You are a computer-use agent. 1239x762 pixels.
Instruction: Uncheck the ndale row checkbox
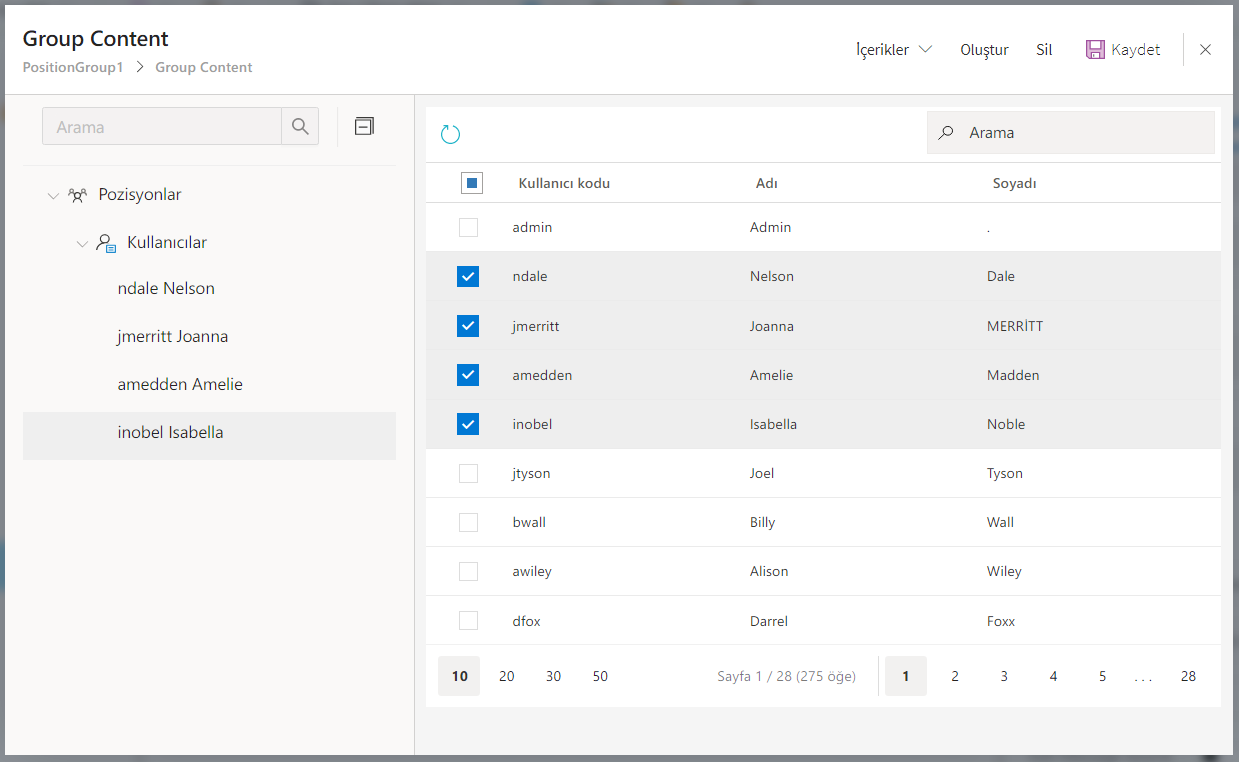pos(468,277)
